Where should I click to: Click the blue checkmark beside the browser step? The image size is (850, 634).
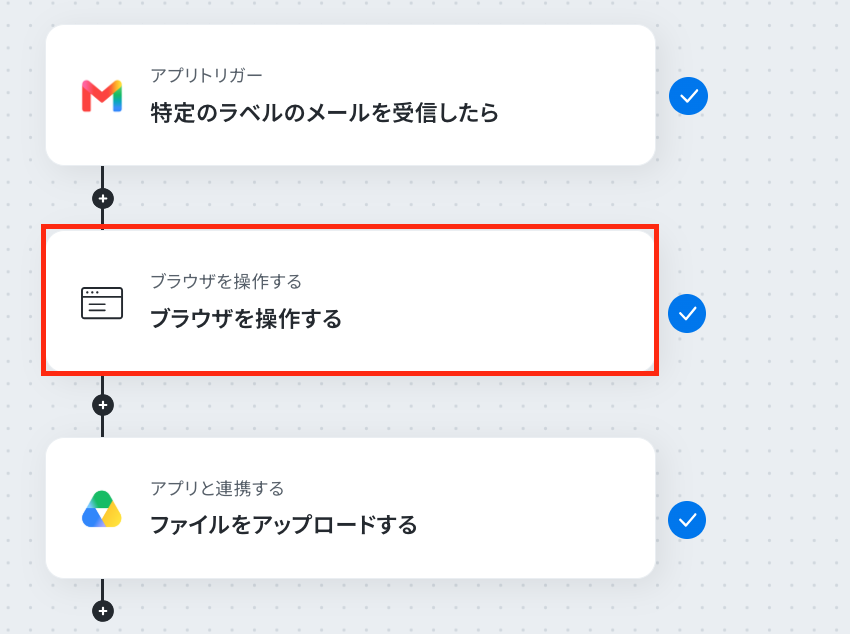click(687, 313)
